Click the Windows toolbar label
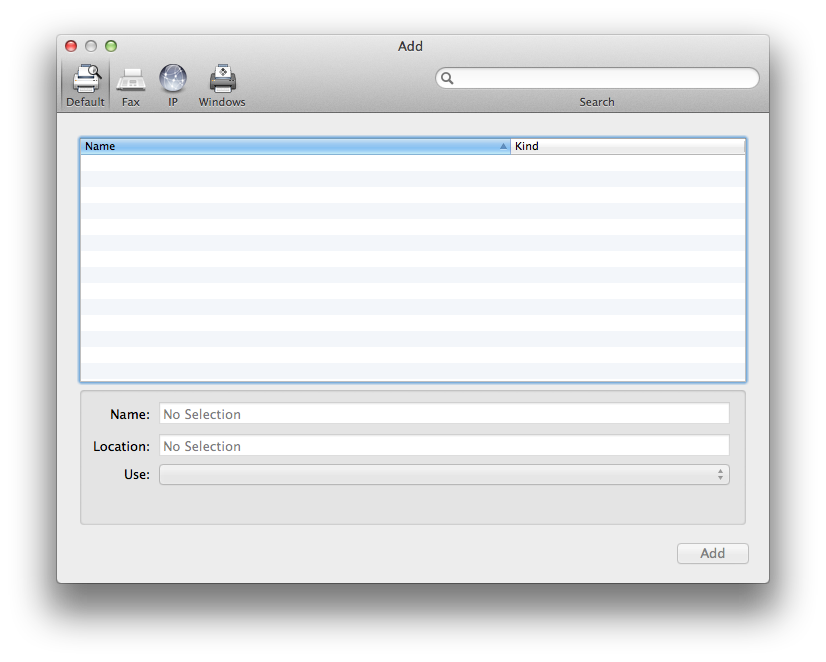 point(222,102)
